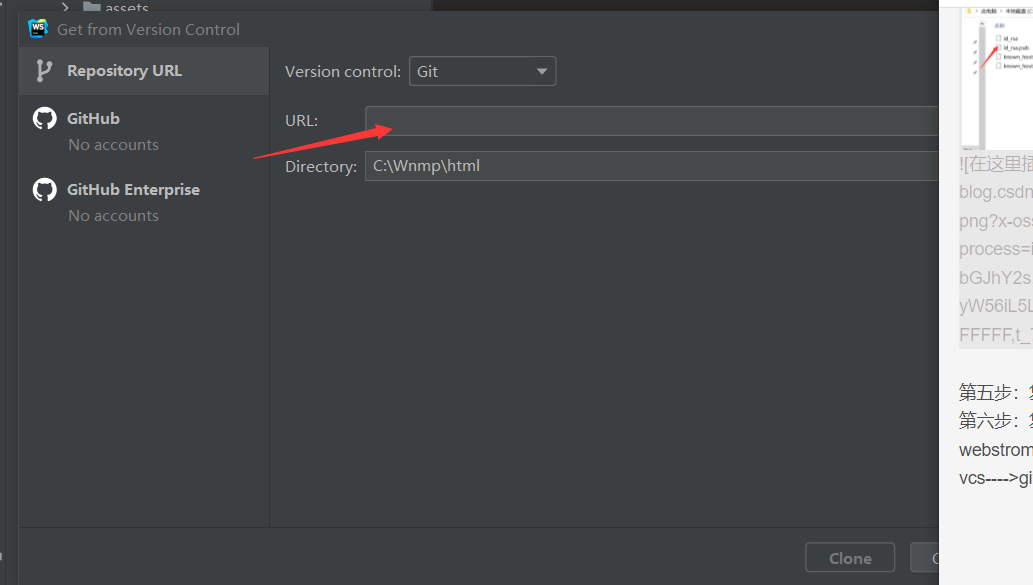
Task: Click the GitHub octocat icon
Action: (x=45, y=119)
